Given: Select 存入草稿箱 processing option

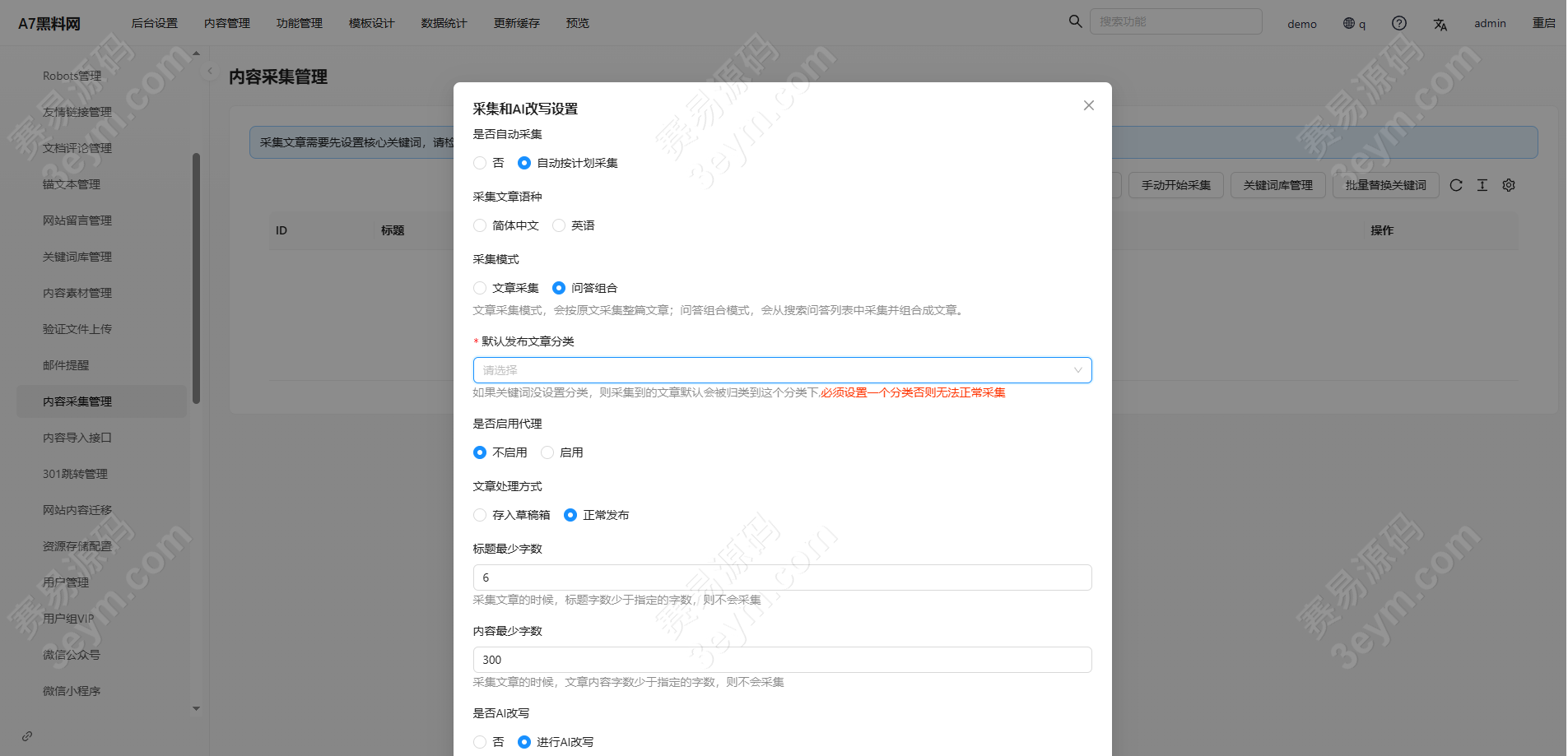Looking at the screenshot, I should coord(480,515).
